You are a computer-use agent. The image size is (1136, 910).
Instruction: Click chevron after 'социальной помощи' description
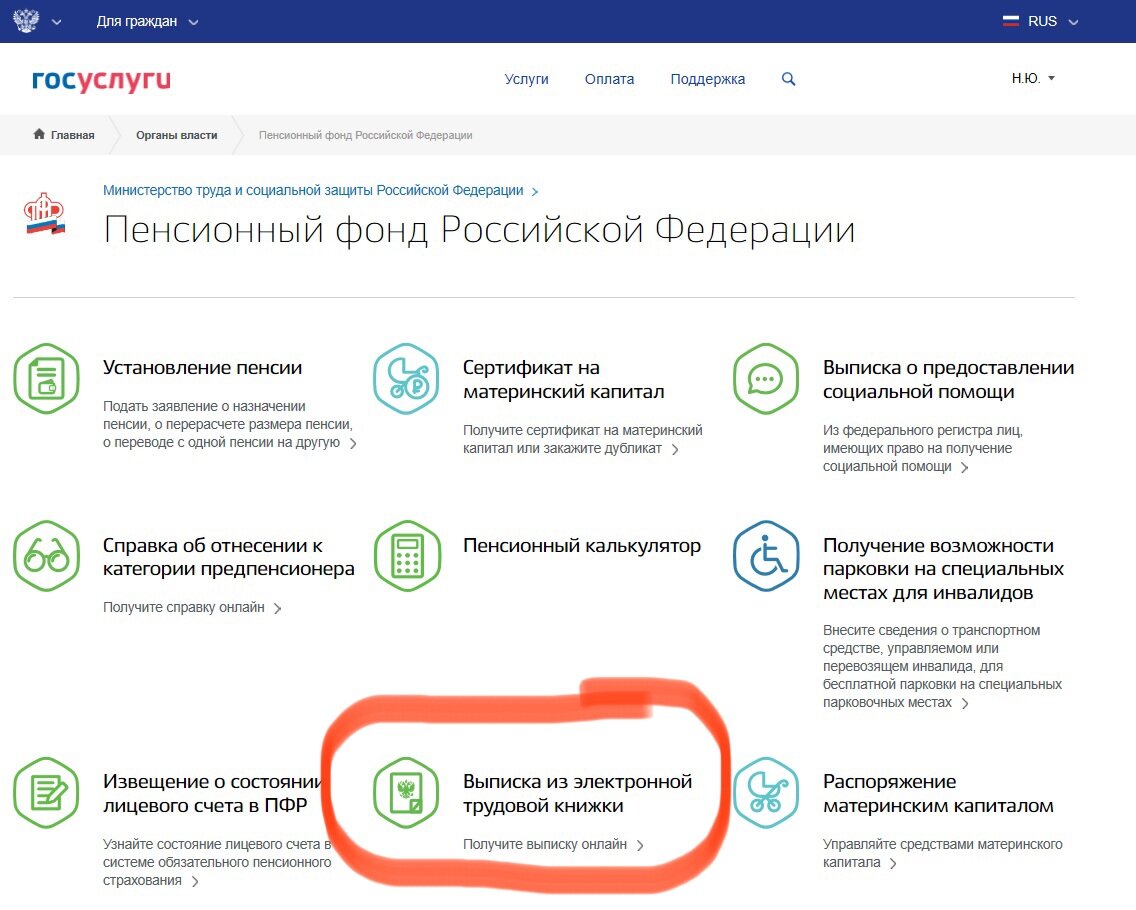click(964, 468)
